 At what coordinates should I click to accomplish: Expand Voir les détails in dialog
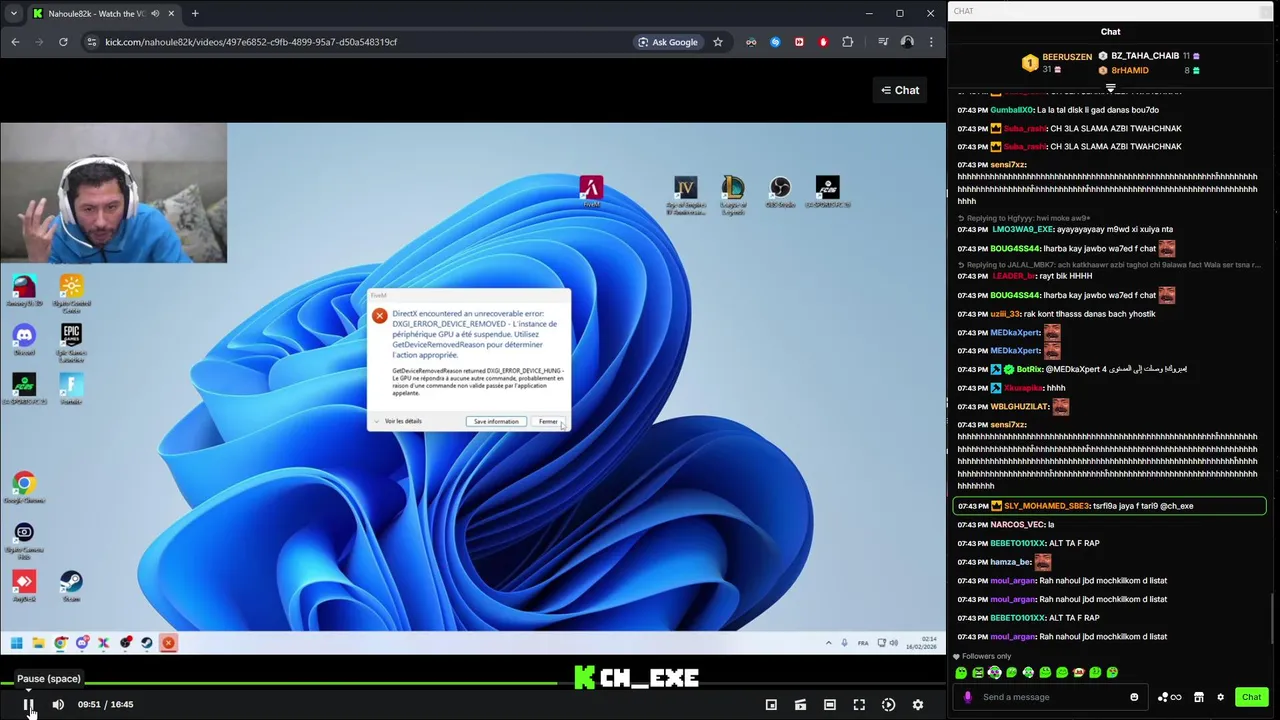coord(398,421)
